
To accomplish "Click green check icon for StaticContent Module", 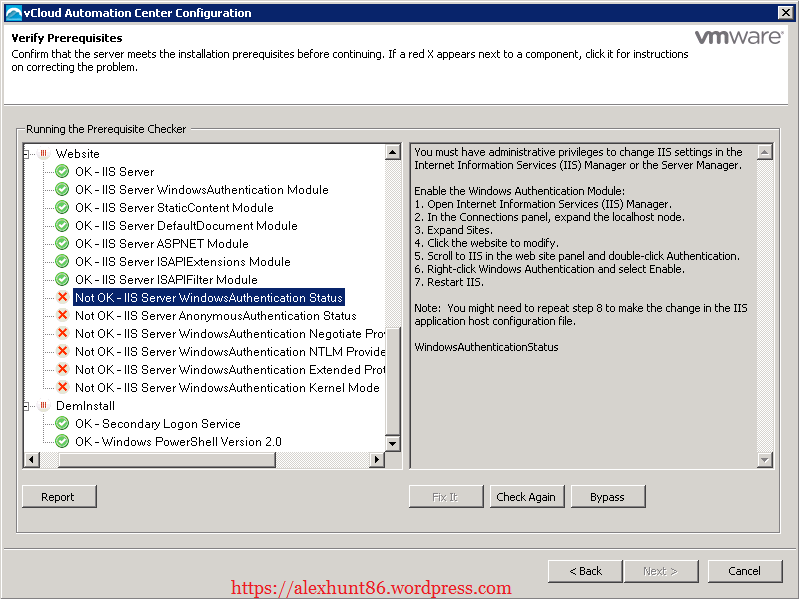I will [x=62, y=207].
